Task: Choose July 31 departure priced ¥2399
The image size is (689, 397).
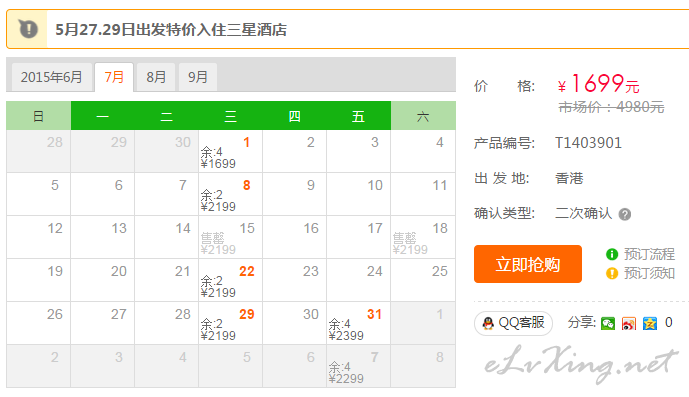Action: coord(359,323)
